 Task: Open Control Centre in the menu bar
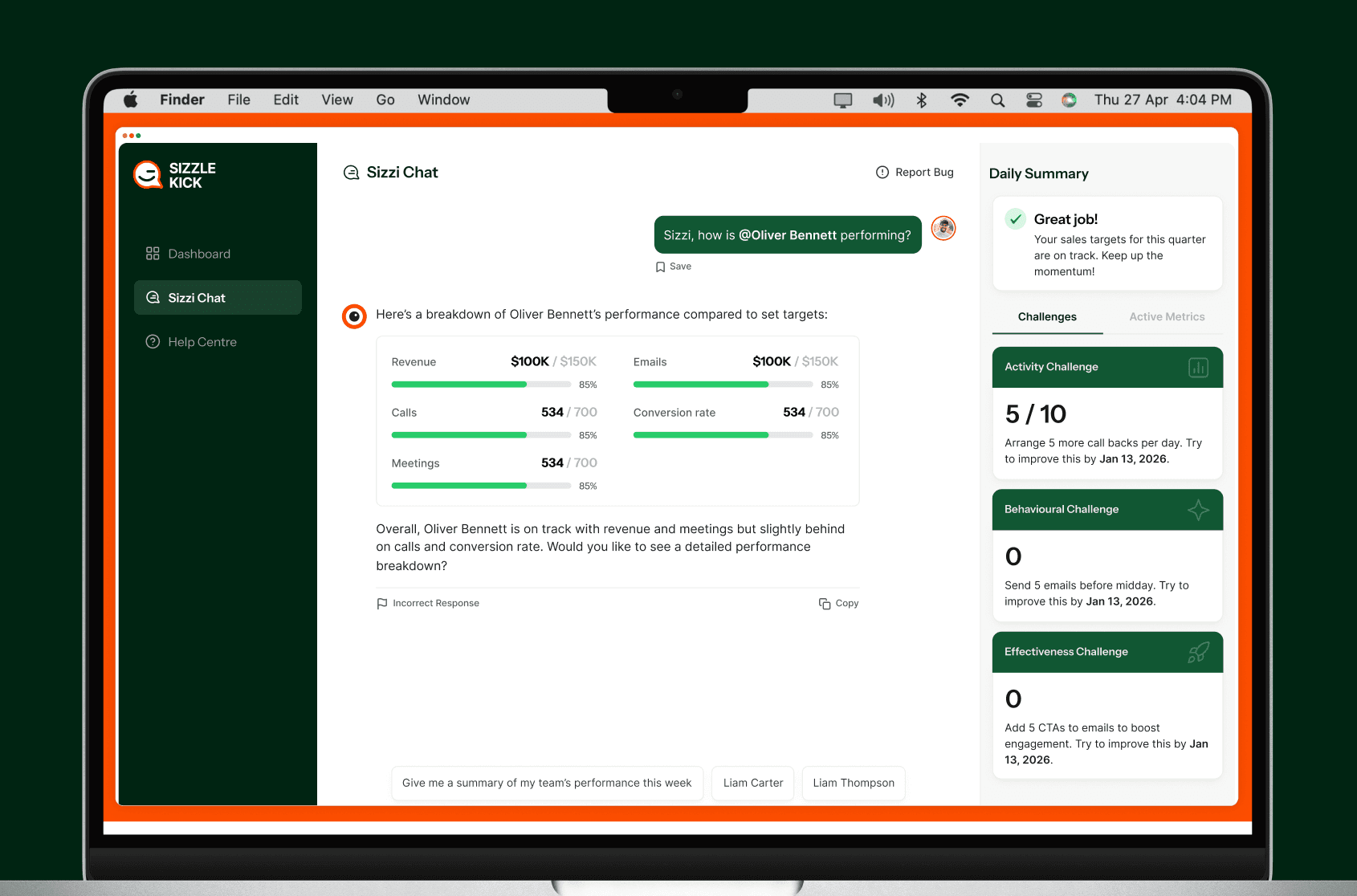[1034, 100]
